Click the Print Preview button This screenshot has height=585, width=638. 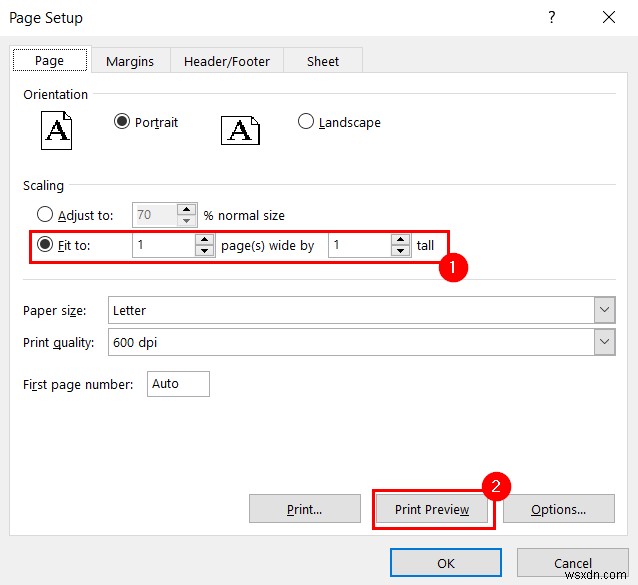[432, 509]
